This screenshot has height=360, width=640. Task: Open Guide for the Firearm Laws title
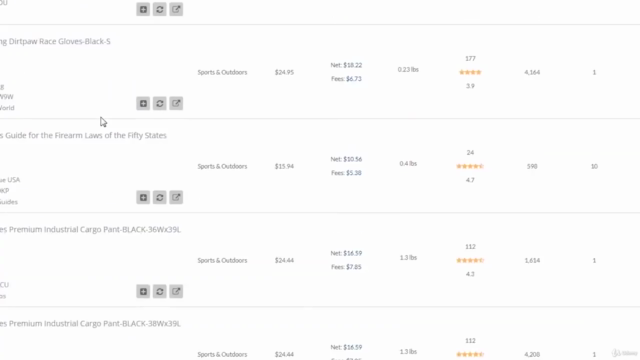[x=83, y=135]
